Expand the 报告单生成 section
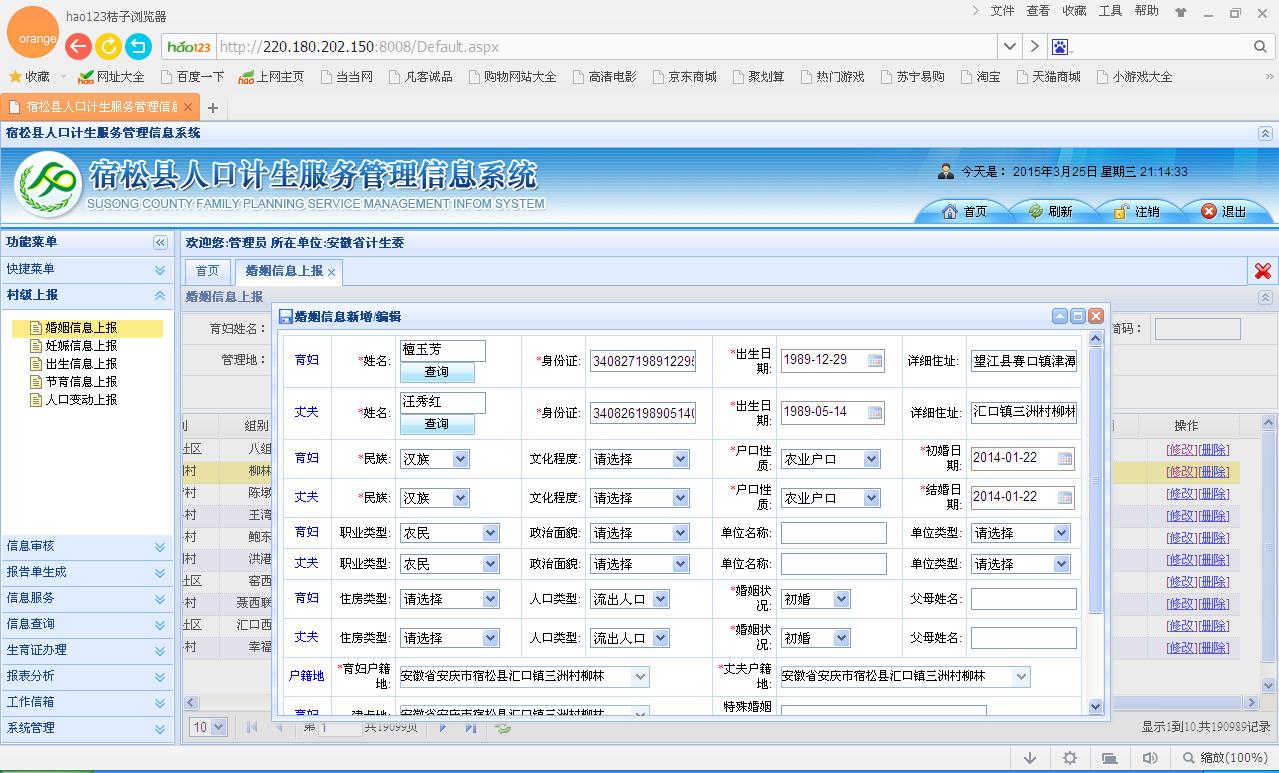This screenshot has width=1279, height=773. pyautogui.click(x=160, y=573)
